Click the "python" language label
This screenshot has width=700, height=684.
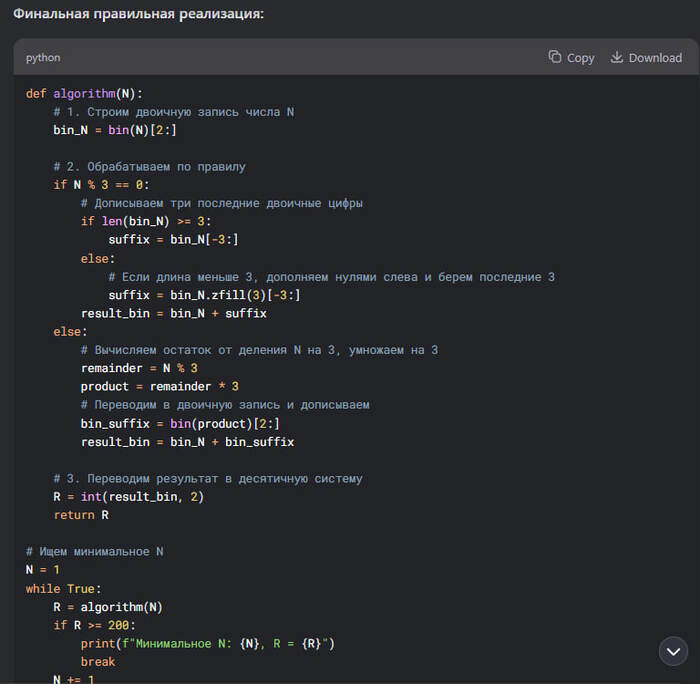click(x=43, y=58)
